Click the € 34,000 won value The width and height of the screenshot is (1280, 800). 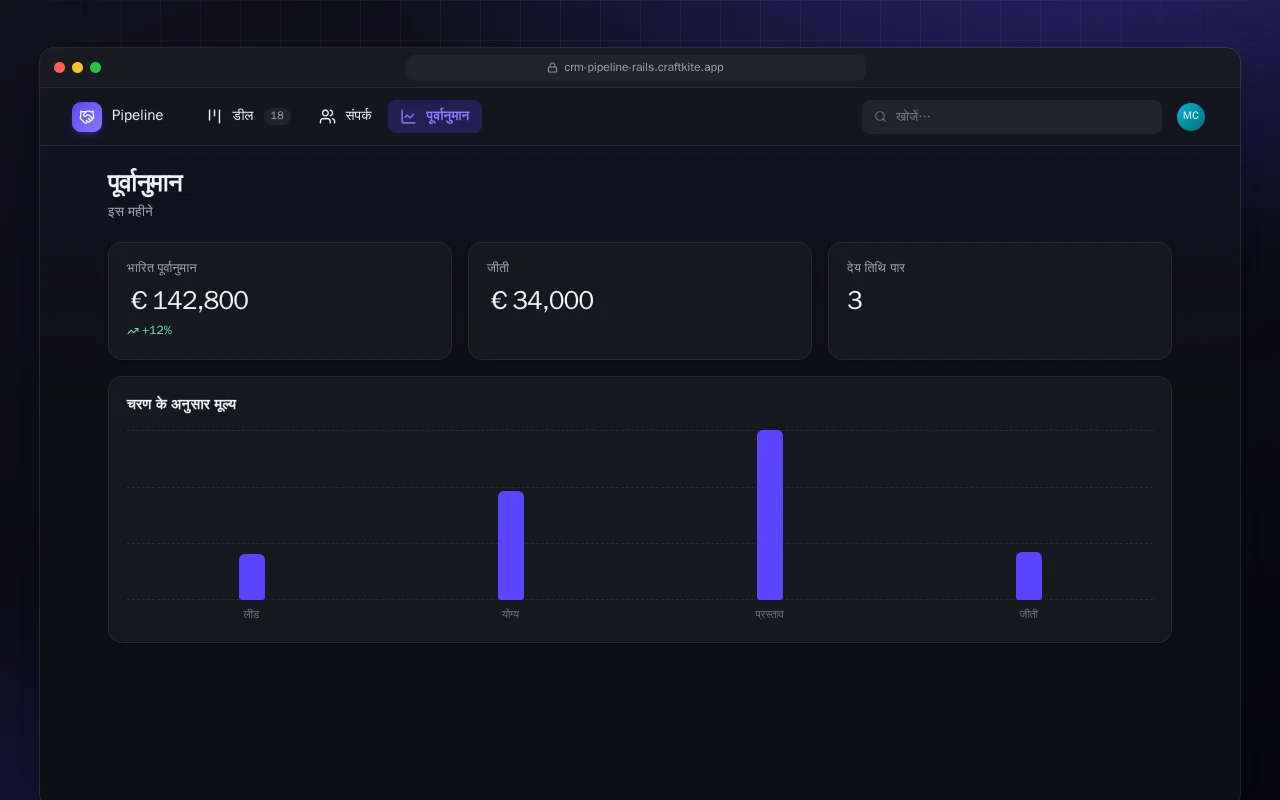coord(542,300)
